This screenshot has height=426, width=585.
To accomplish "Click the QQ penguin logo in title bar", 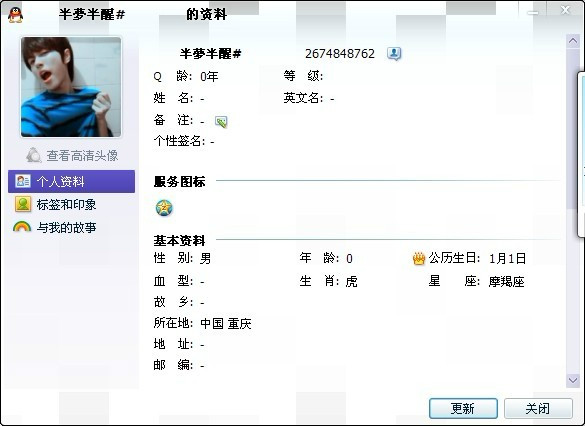I will point(15,15).
